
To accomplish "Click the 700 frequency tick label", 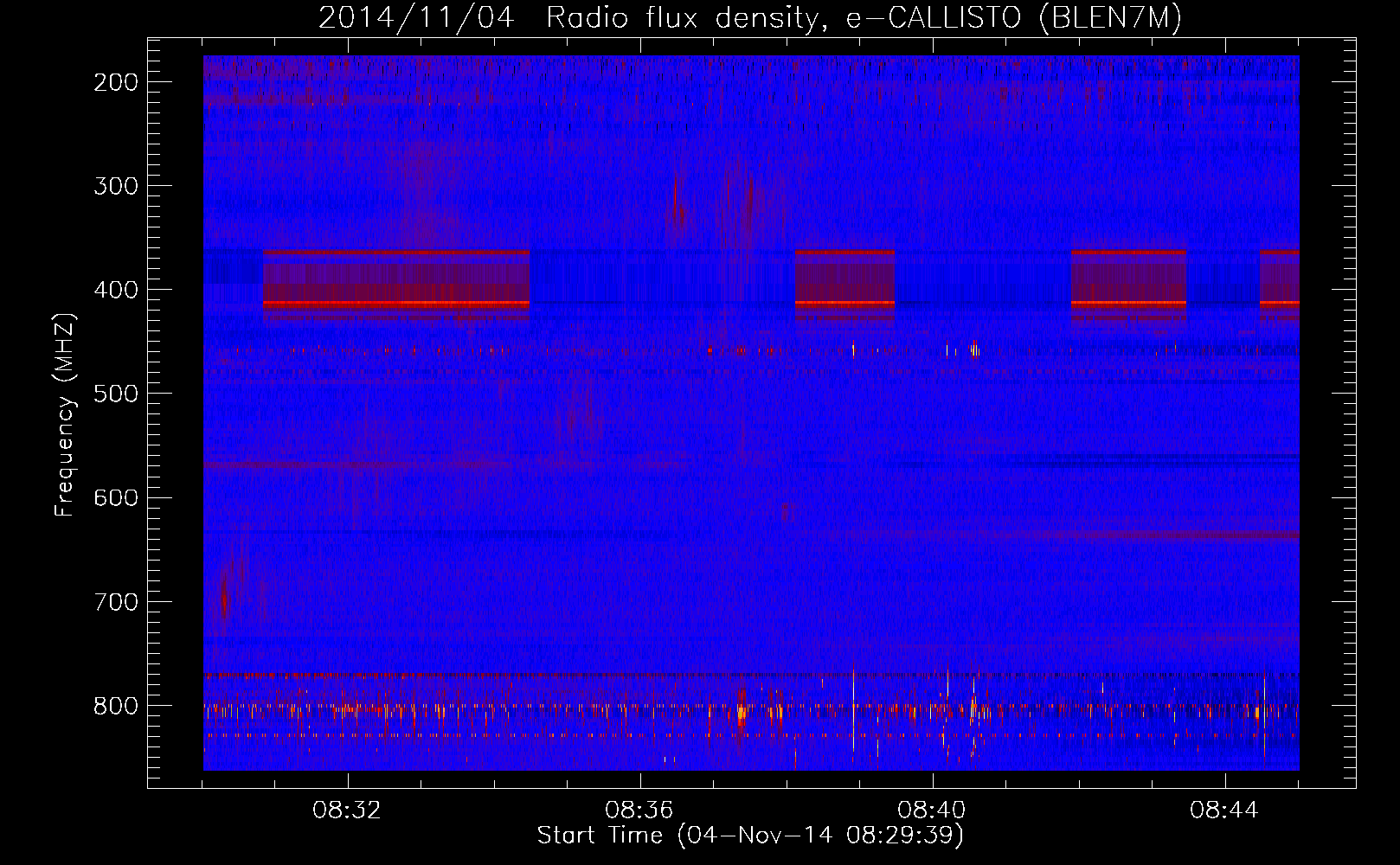I will [x=115, y=601].
